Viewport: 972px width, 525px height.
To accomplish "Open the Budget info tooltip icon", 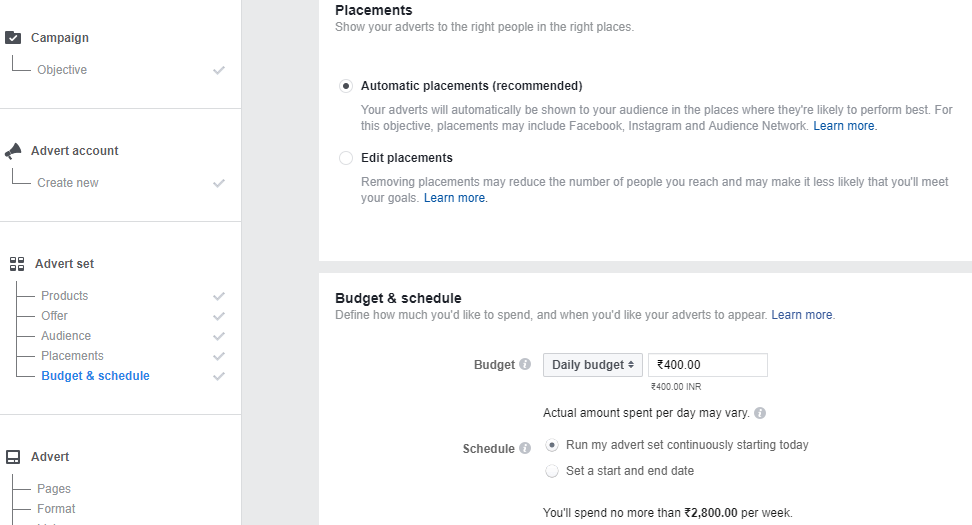I will pos(525,364).
